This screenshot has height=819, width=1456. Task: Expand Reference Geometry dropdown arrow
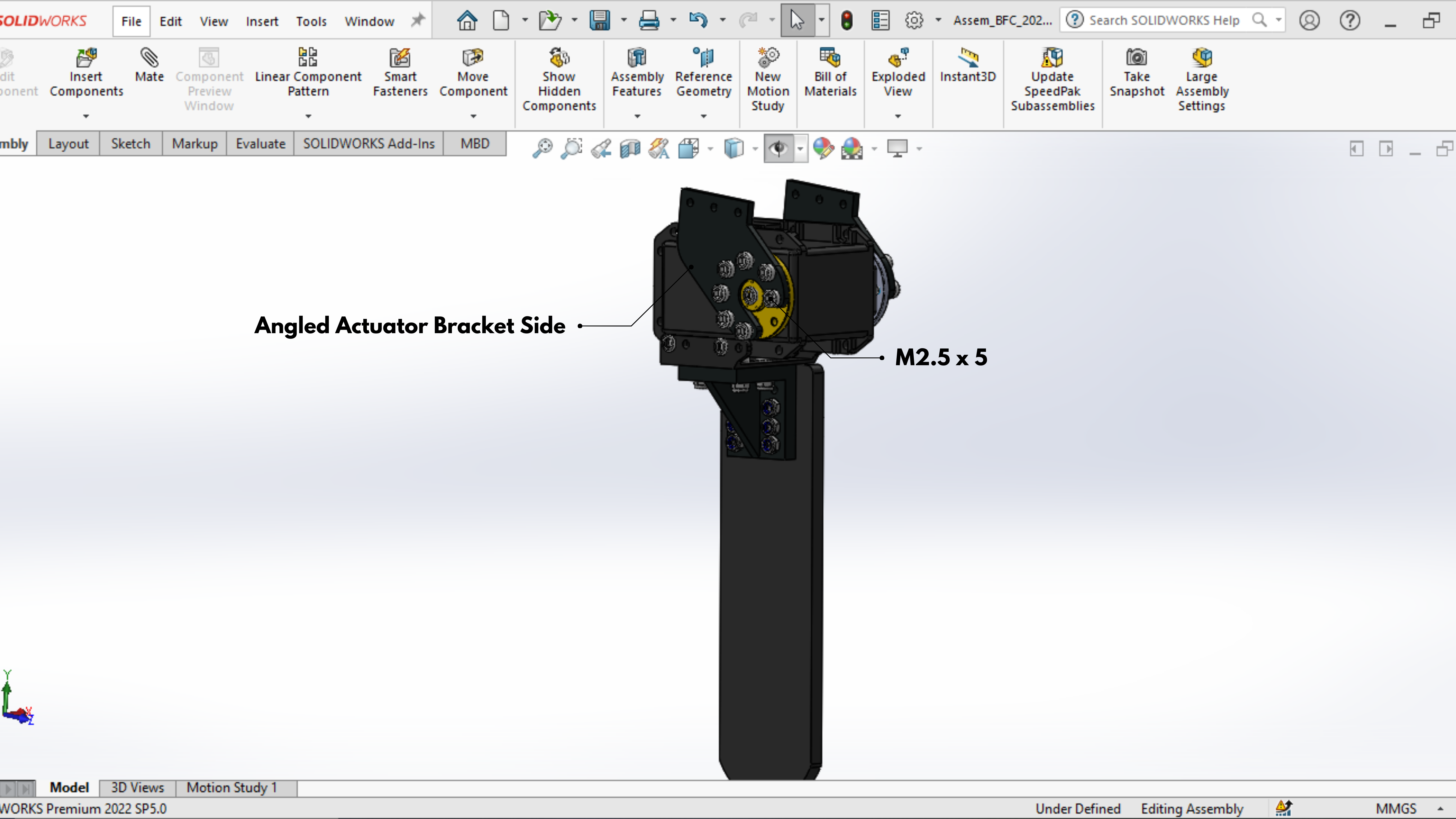click(x=704, y=116)
